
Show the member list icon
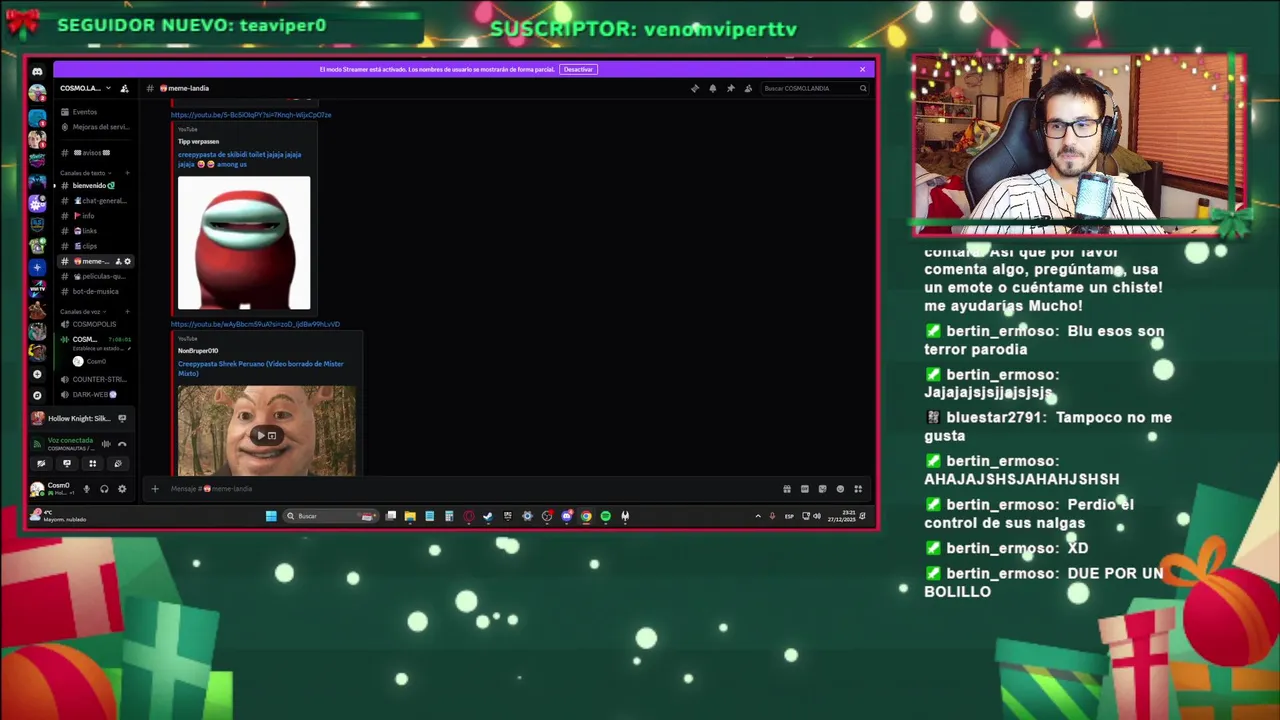[x=748, y=88]
